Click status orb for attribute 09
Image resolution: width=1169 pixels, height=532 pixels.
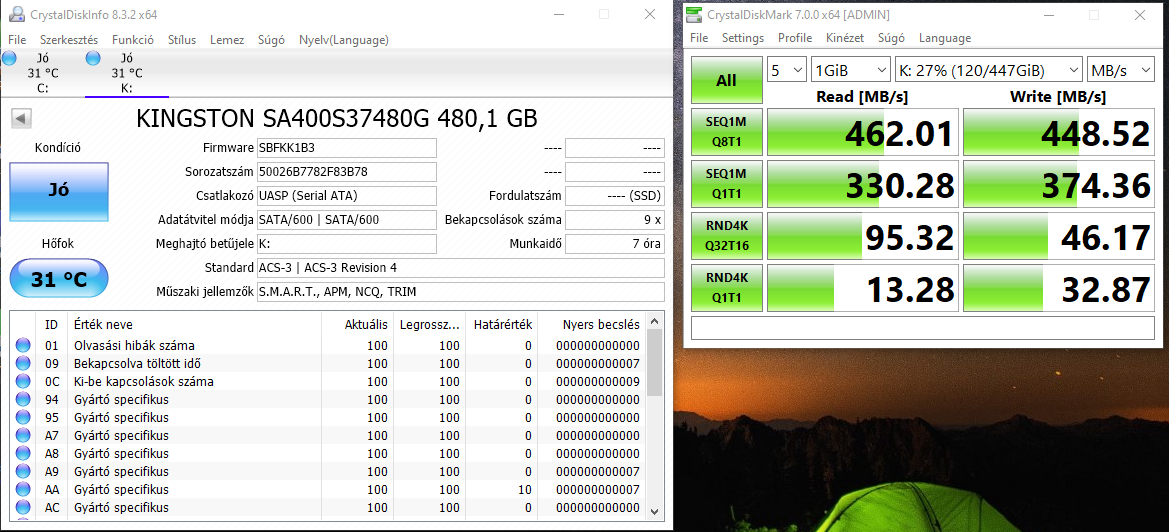pos(23,364)
